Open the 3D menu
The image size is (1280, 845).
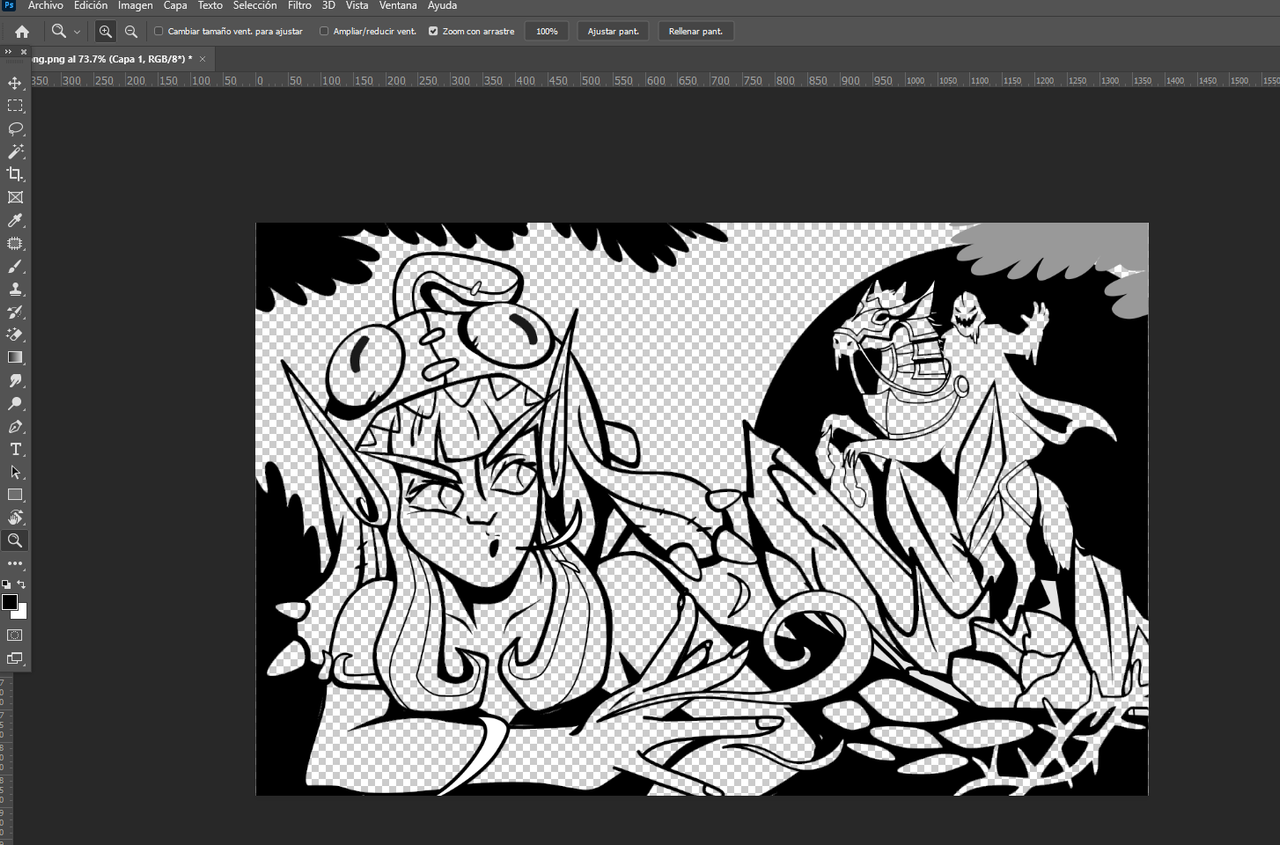coord(328,5)
